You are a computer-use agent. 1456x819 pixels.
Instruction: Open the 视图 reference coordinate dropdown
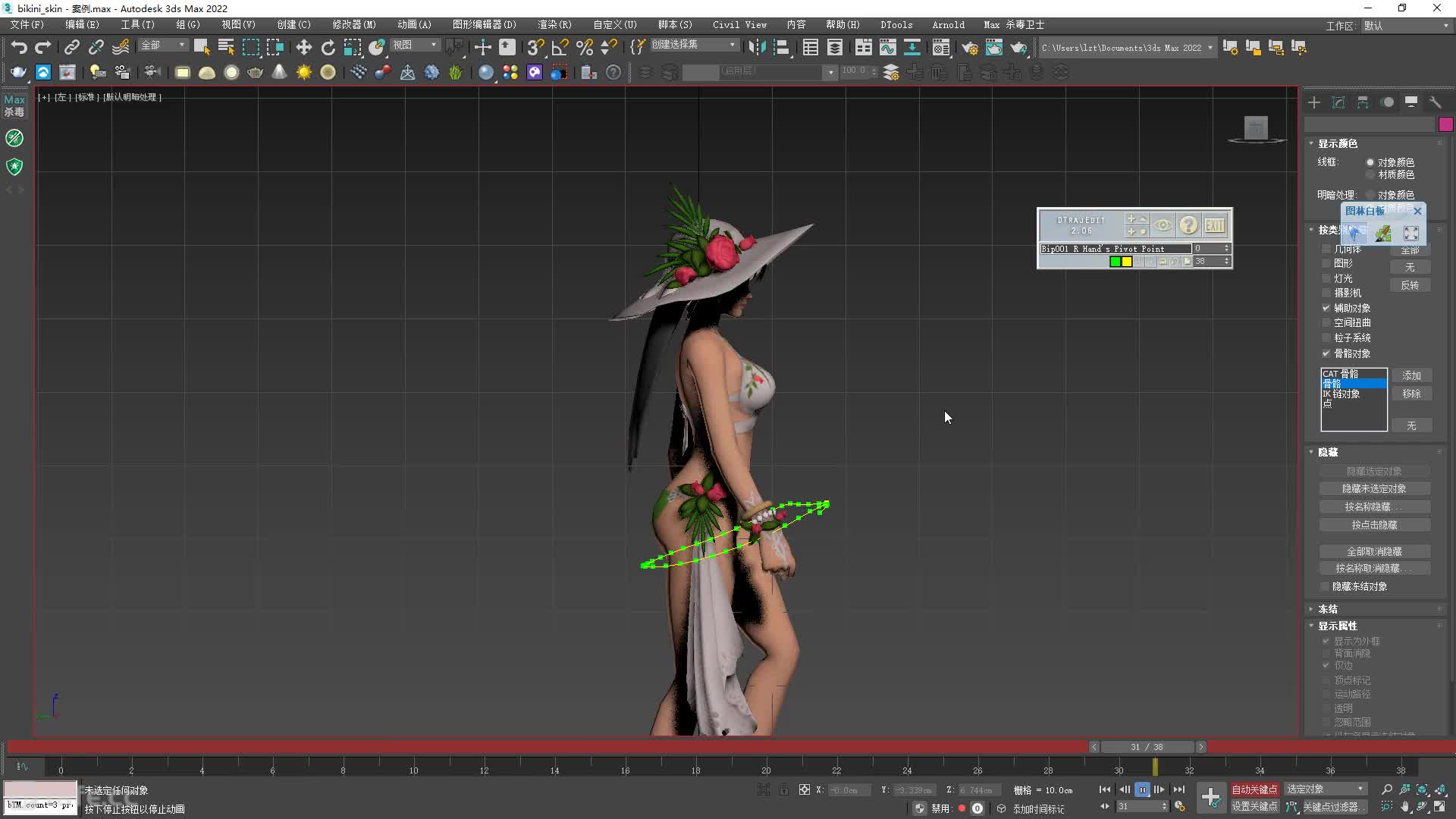click(415, 45)
